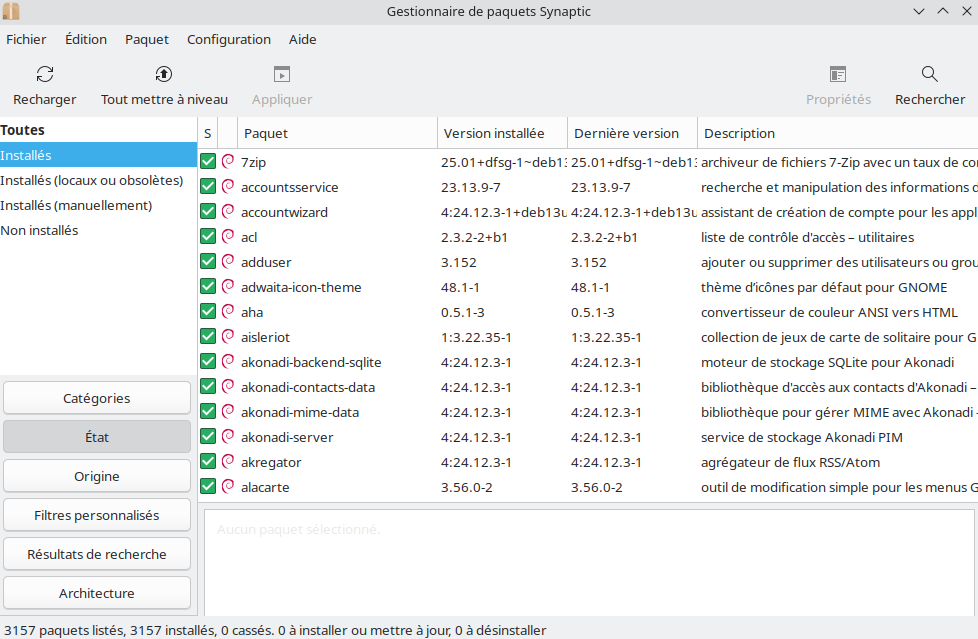Click the Tout mettre à niveau icon
This screenshot has width=978, height=639.
click(x=164, y=74)
